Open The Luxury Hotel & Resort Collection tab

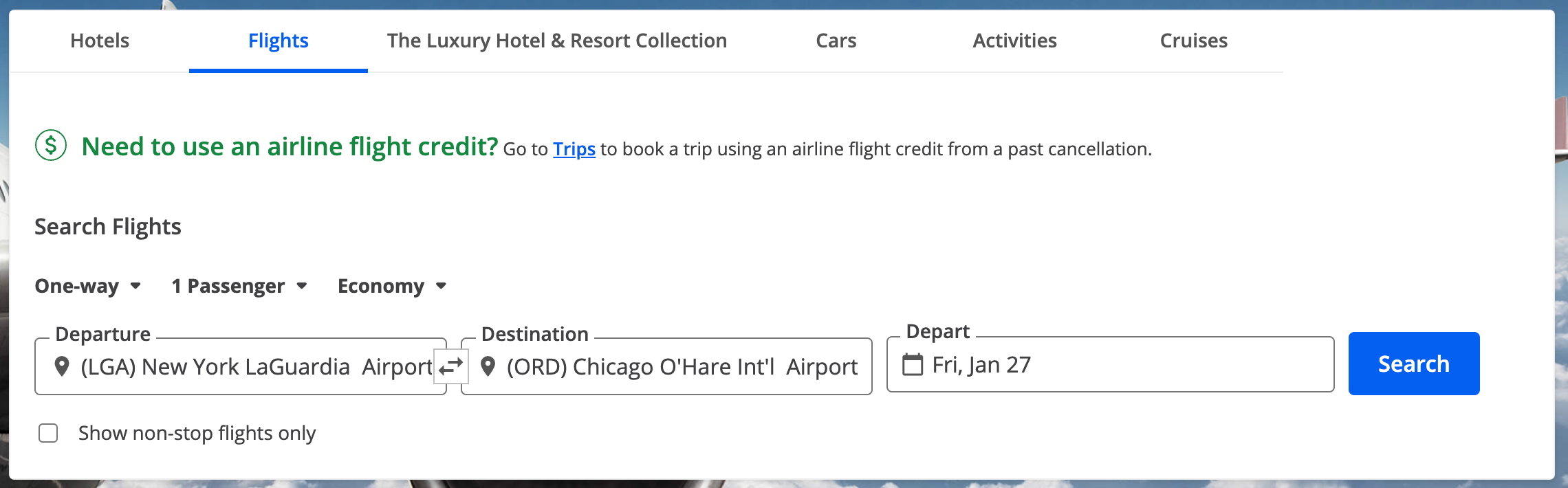[x=557, y=41]
